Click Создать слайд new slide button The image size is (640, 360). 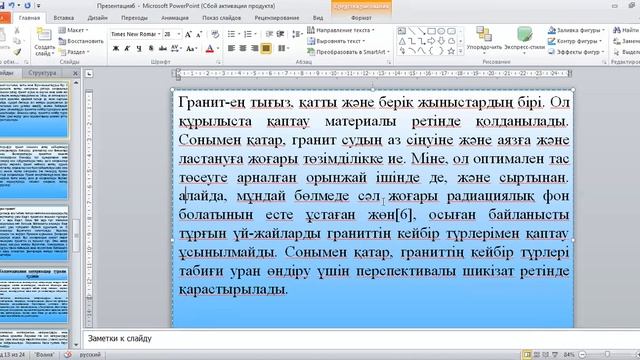point(44,42)
